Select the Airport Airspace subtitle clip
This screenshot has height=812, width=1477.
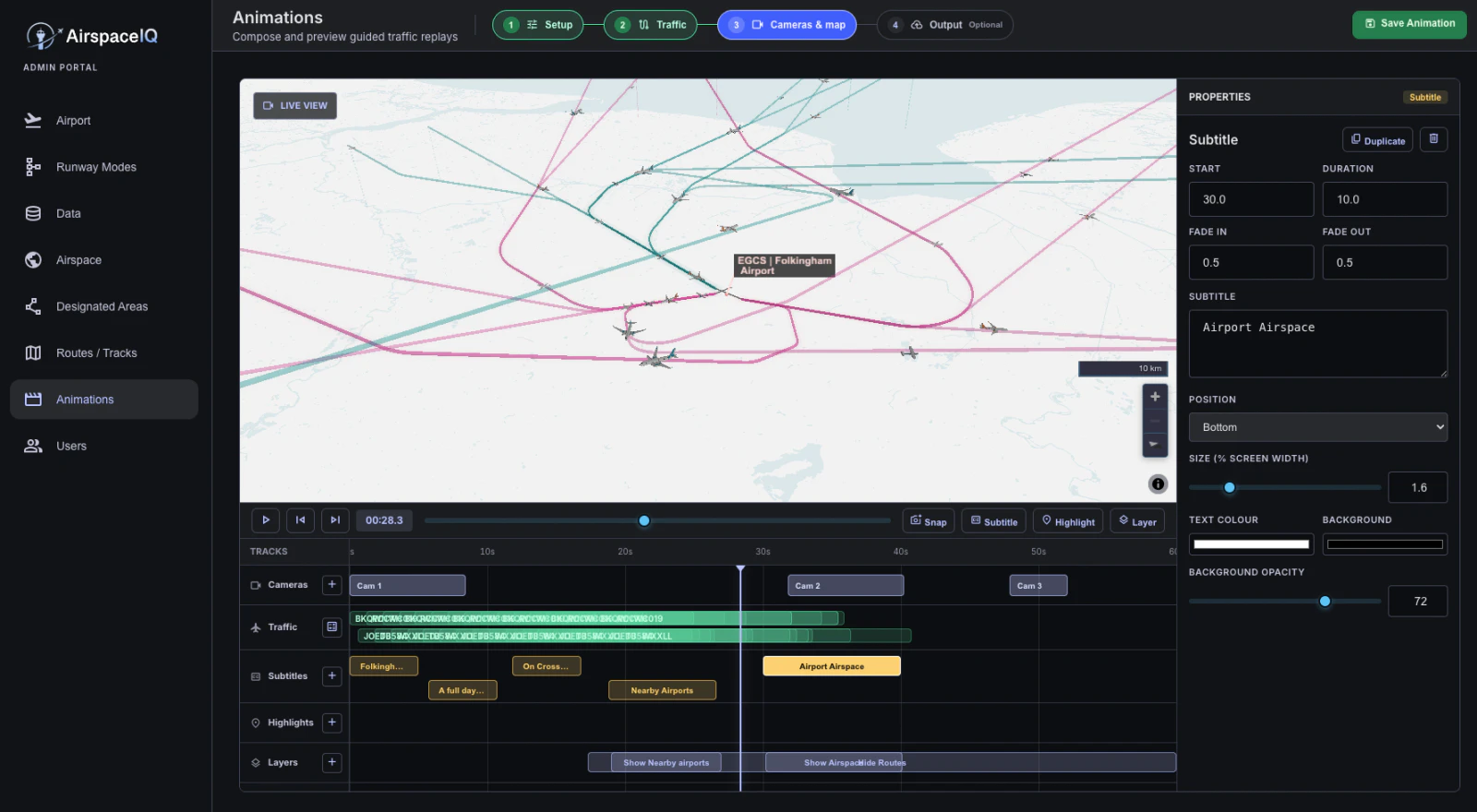(832, 666)
